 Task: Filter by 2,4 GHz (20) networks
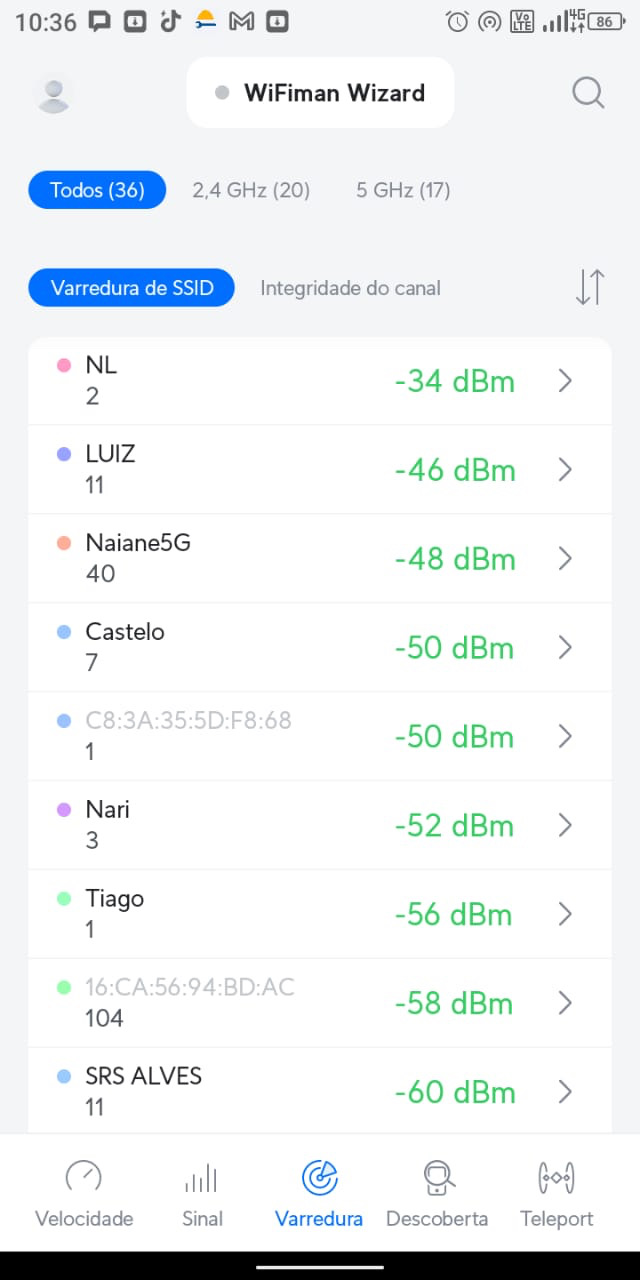(251, 190)
